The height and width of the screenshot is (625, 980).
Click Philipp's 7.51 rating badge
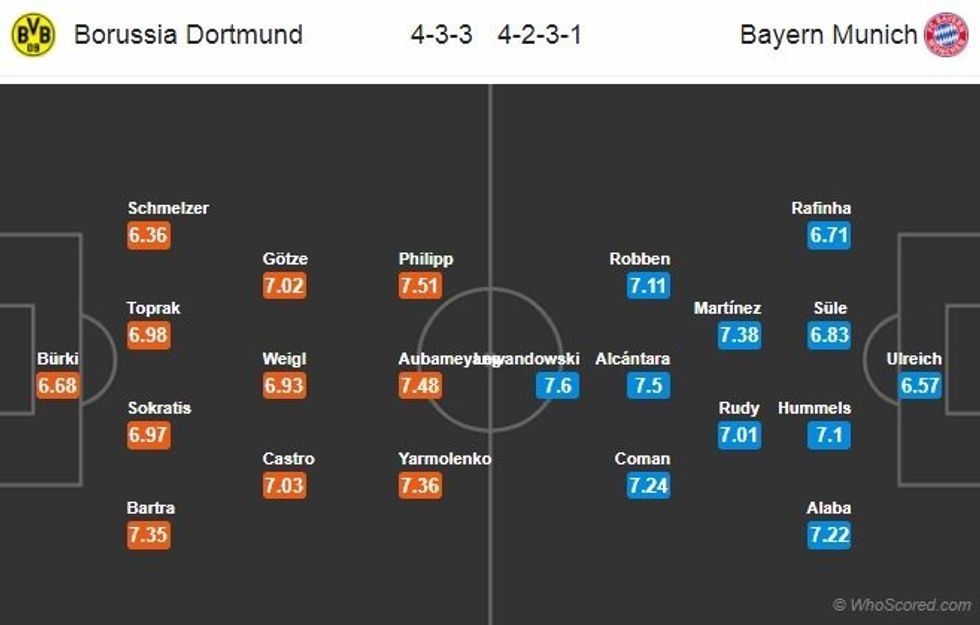pos(419,285)
